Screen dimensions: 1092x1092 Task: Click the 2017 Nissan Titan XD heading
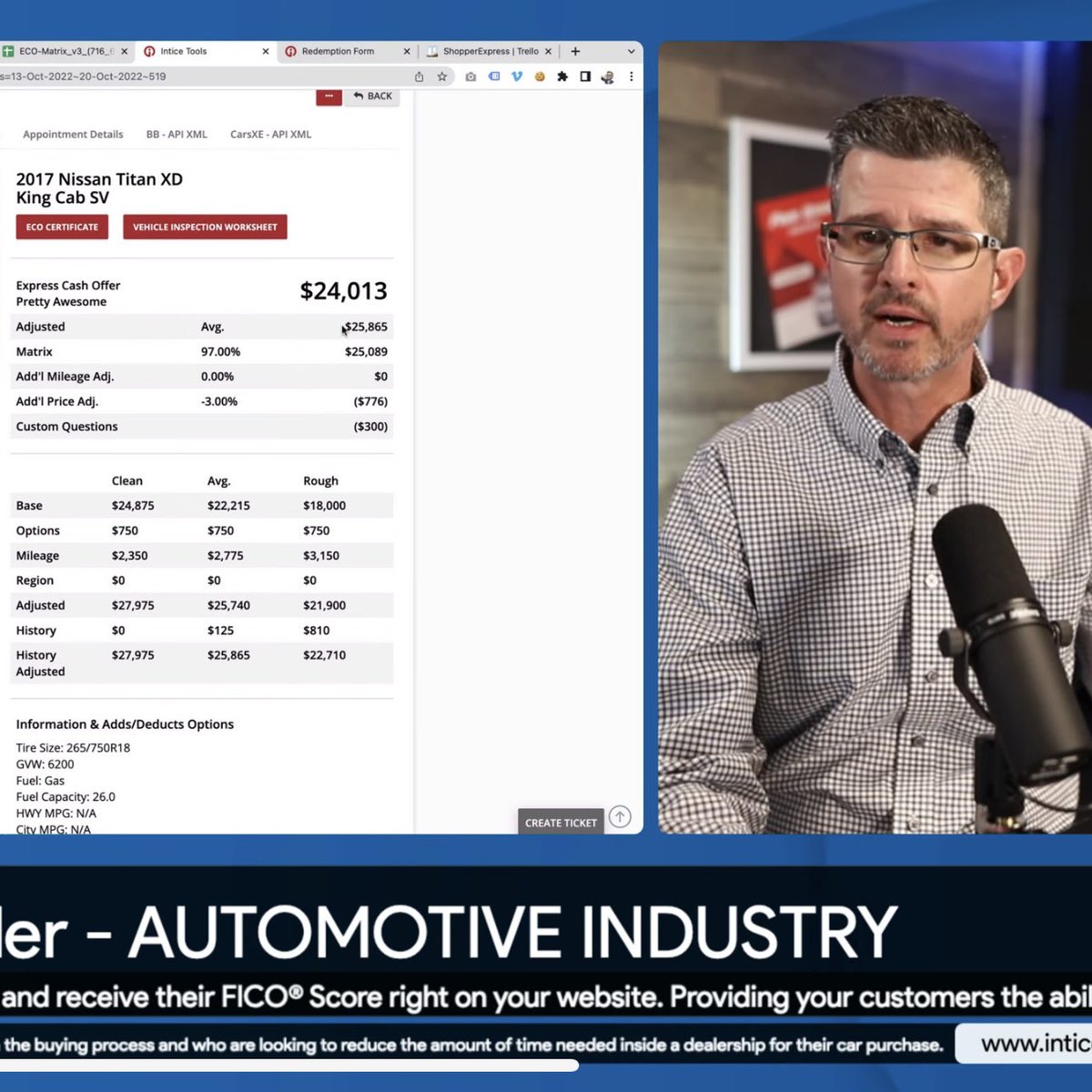99,188
